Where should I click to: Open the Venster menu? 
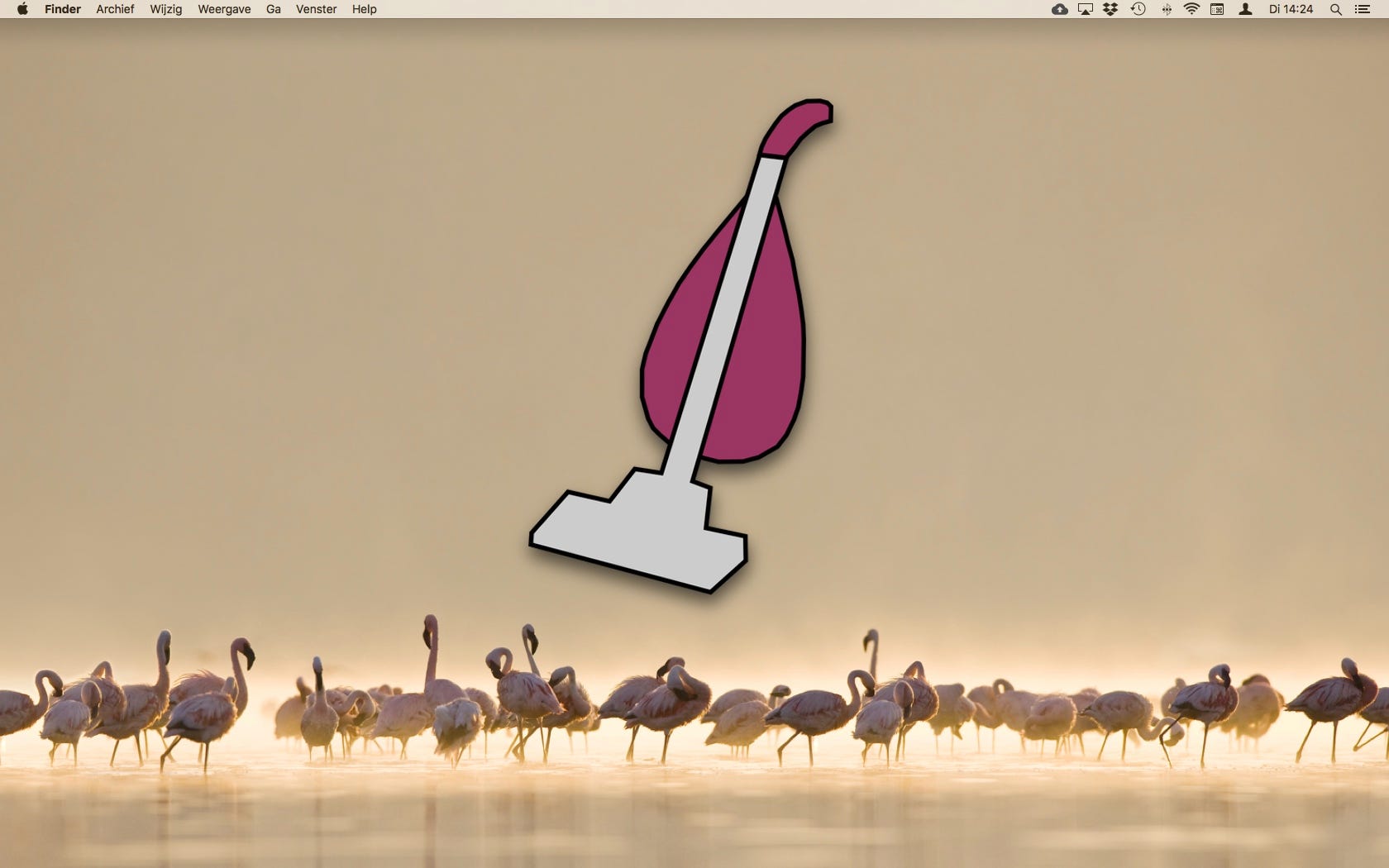317,9
